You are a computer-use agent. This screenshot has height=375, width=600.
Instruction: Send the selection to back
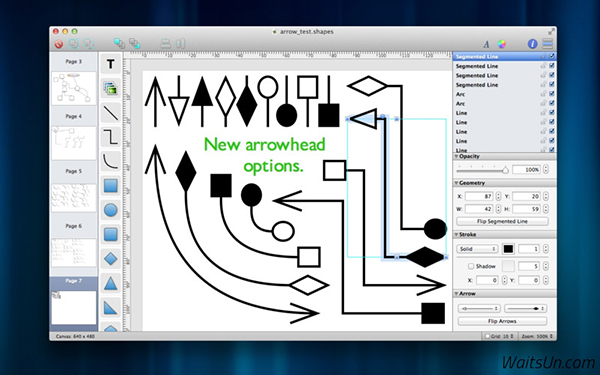[134, 44]
